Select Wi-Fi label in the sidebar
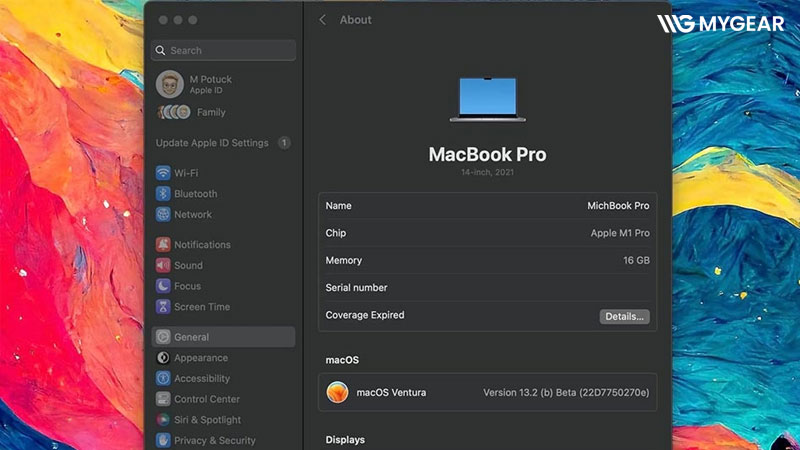 click(186, 173)
